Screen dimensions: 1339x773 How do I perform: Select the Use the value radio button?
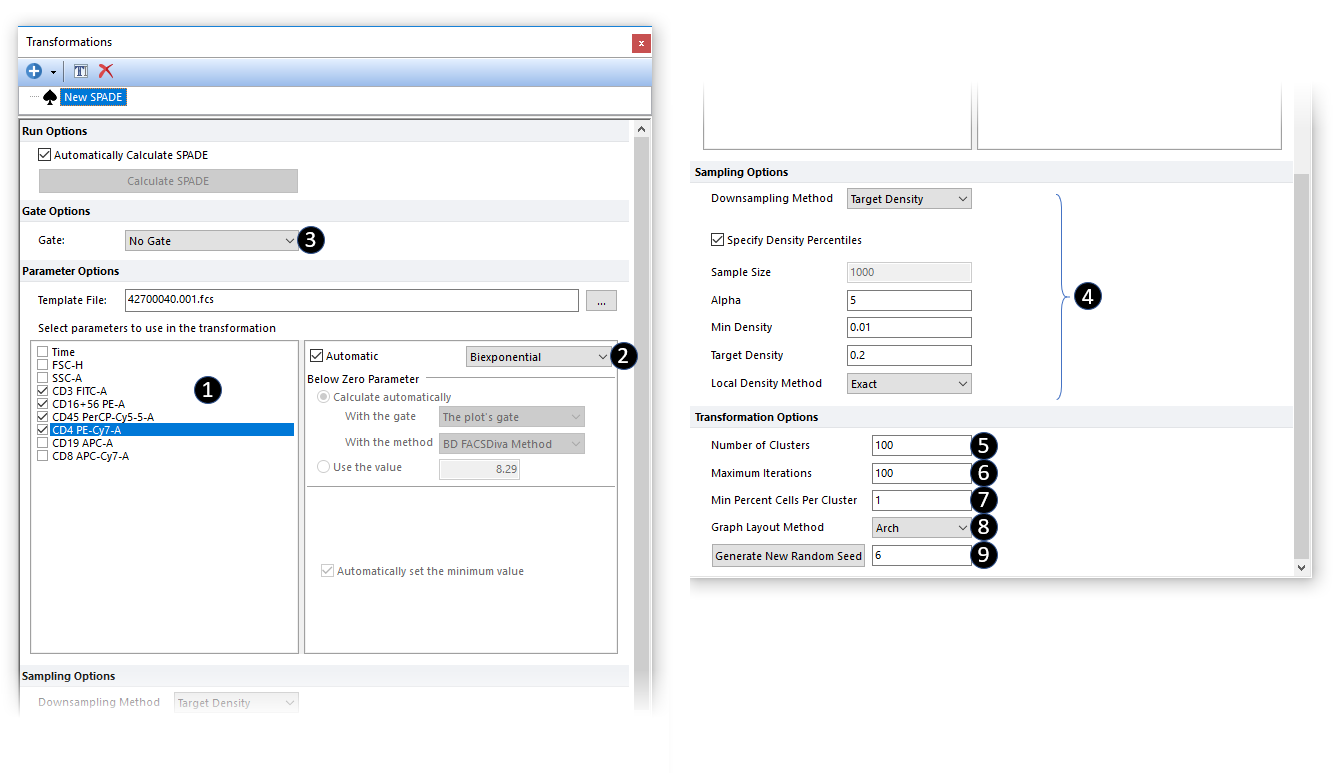323,467
